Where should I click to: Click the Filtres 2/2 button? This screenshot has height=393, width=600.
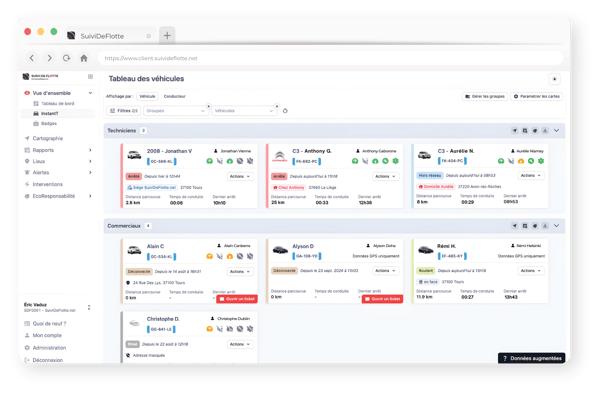pos(124,111)
